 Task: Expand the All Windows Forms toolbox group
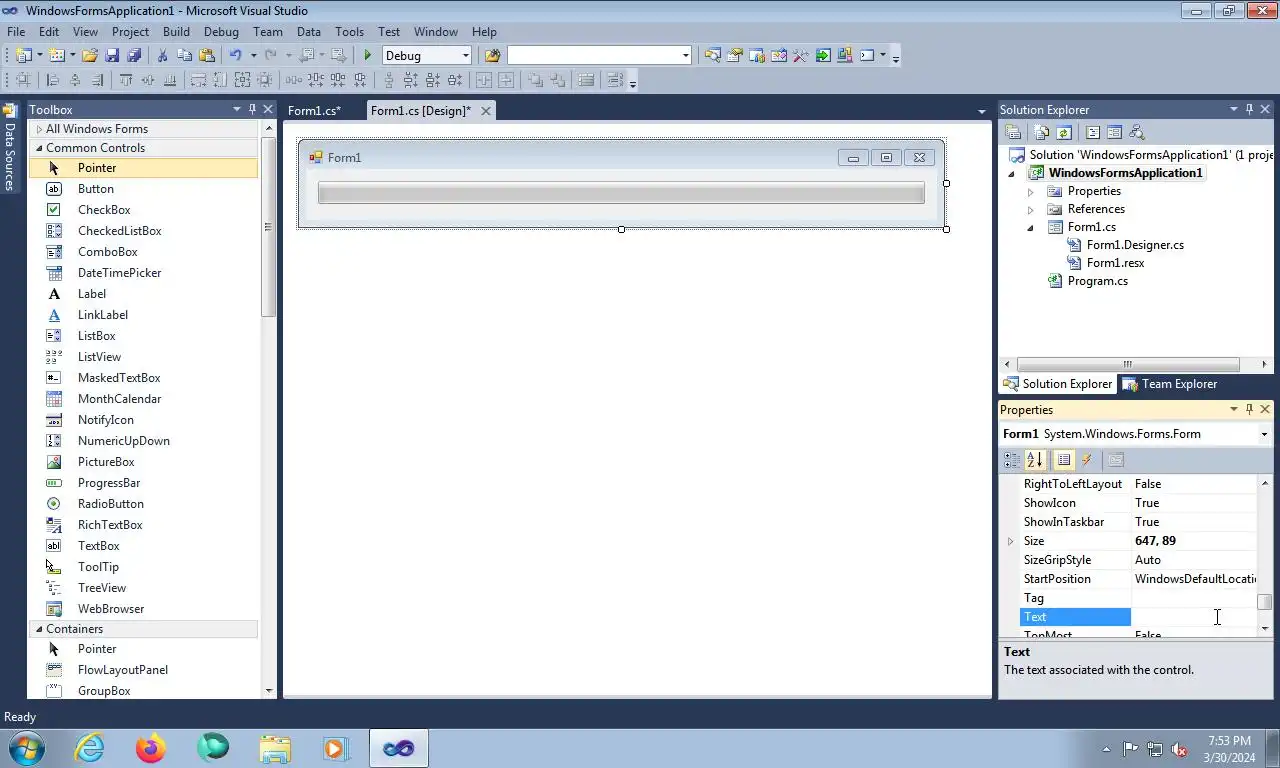click(39, 129)
